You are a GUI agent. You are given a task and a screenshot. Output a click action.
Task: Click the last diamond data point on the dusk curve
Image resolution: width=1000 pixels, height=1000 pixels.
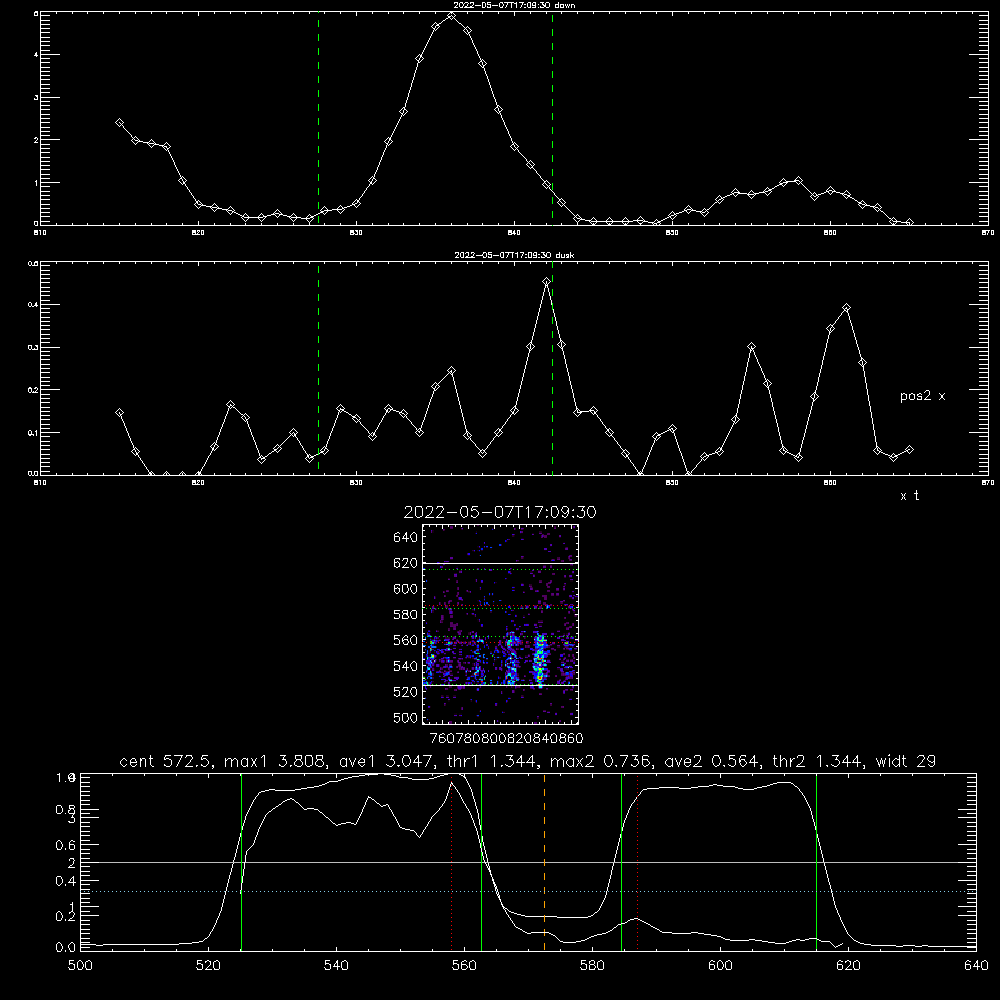tap(909, 450)
